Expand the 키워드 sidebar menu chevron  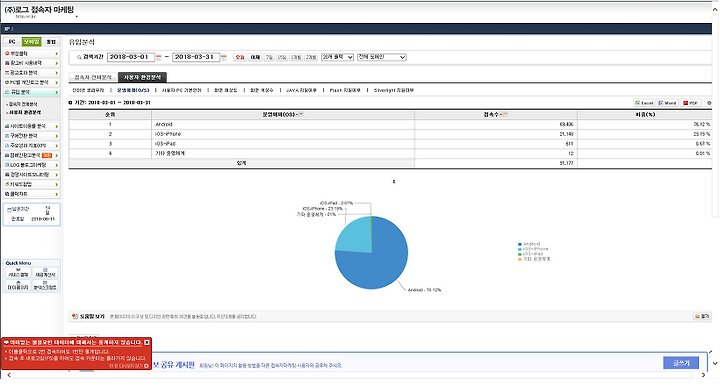click(56, 185)
